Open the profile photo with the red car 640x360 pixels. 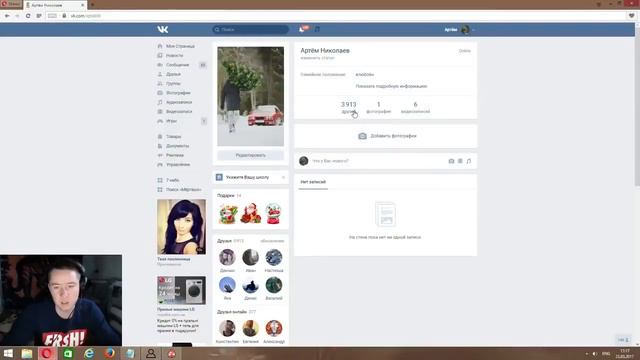pyautogui.click(x=251, y=96)
